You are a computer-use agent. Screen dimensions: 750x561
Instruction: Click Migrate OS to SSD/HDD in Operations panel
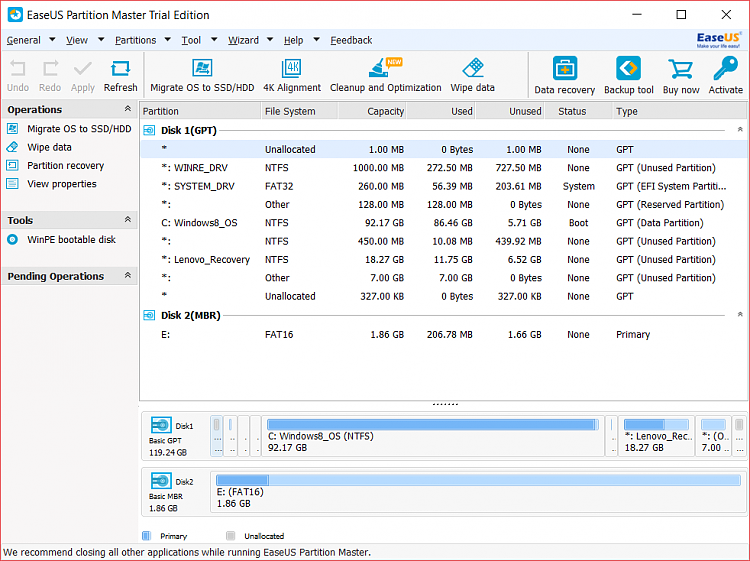click(79, 129)
